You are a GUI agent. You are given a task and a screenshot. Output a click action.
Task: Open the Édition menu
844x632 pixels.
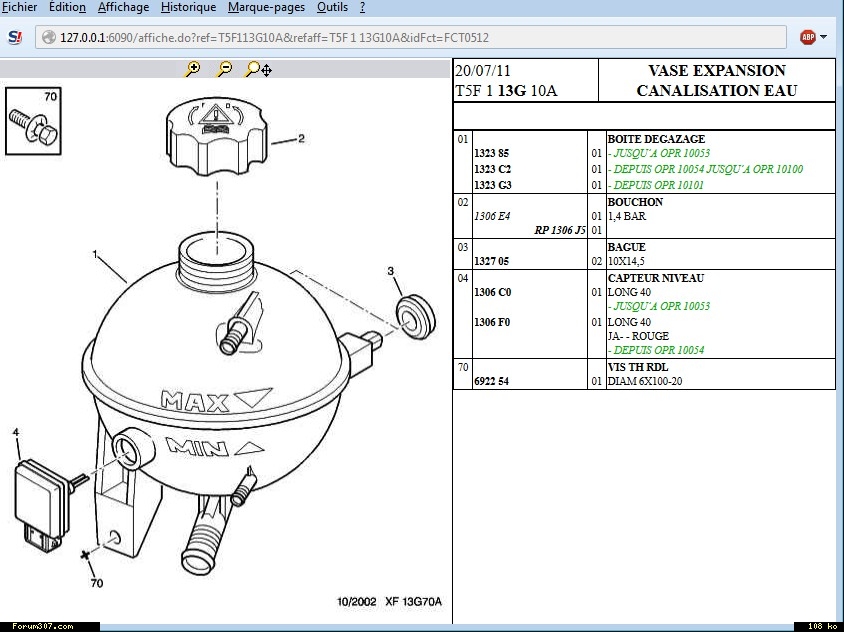pos(67,7)
